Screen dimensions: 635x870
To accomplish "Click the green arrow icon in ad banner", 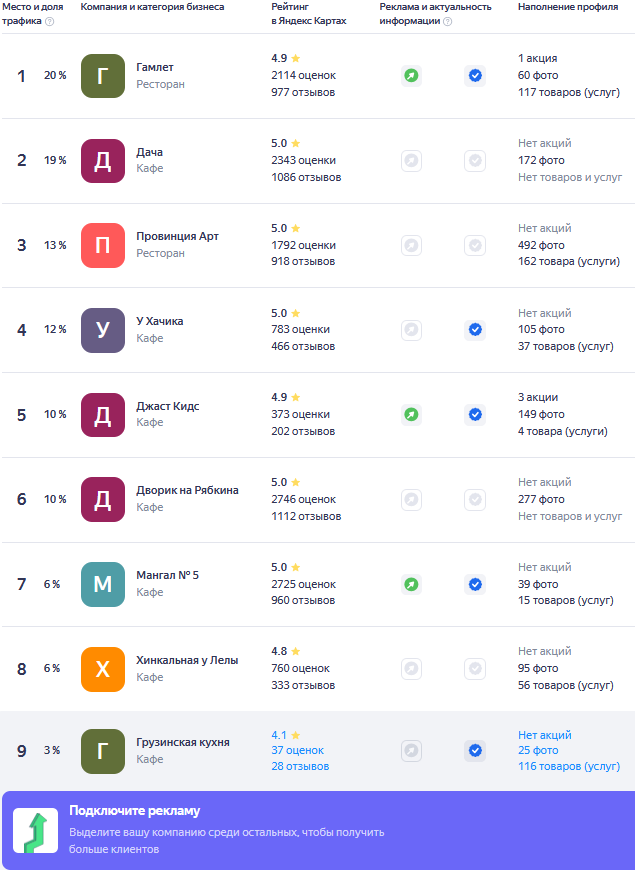I will click(x=34, y=832).
